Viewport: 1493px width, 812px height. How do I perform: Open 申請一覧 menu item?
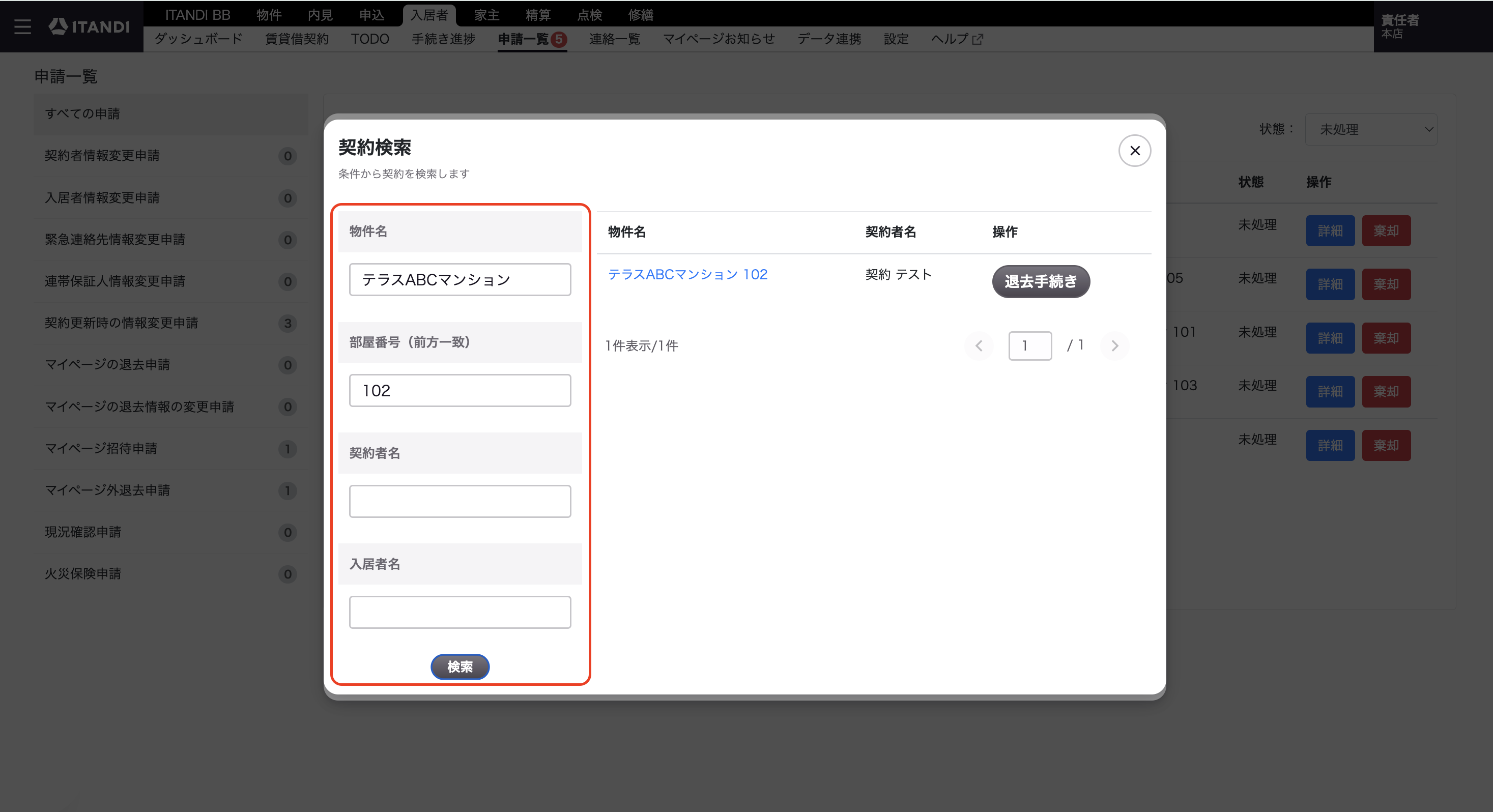532,39
